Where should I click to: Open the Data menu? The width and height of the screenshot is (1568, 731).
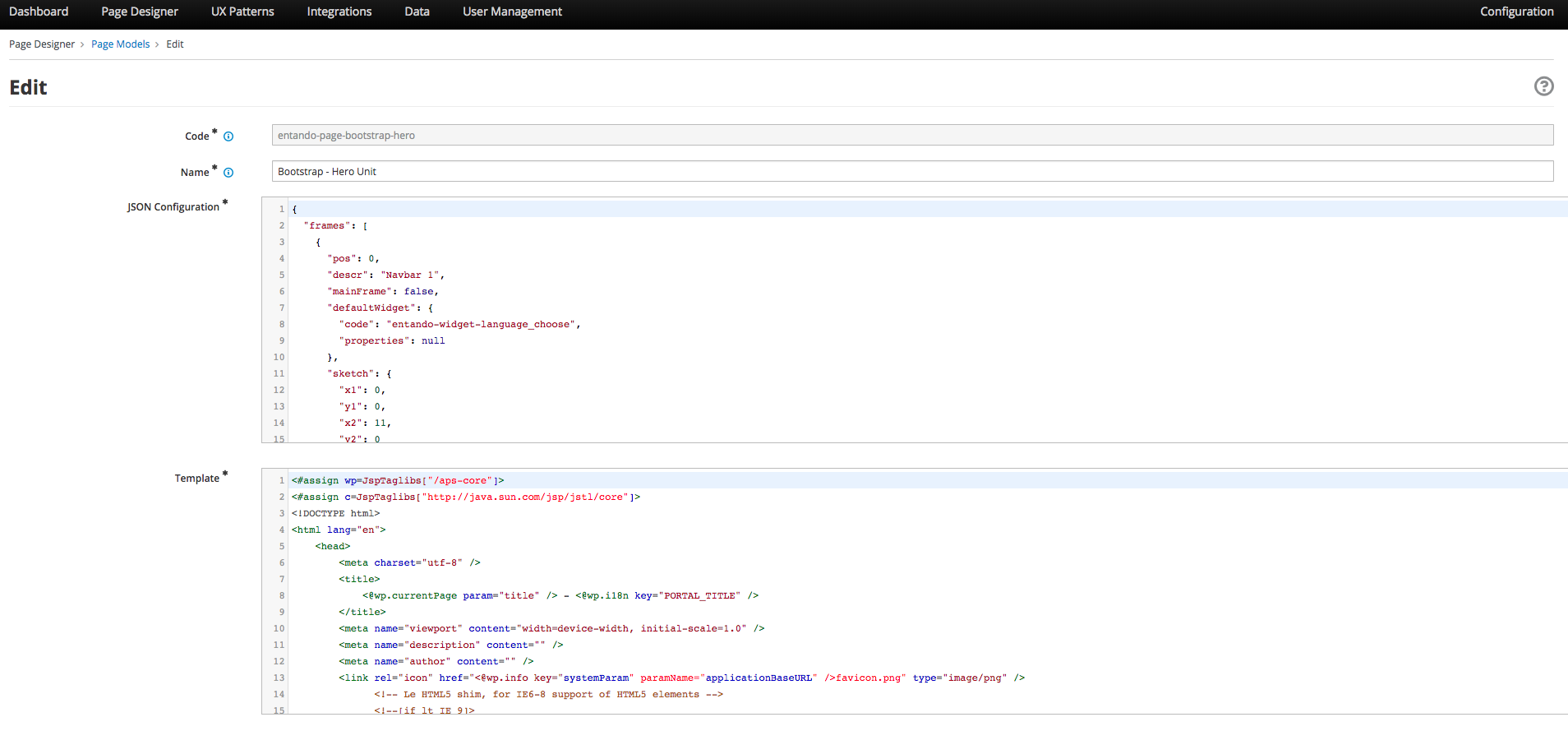pyautogui.click(x=417, y=12)
